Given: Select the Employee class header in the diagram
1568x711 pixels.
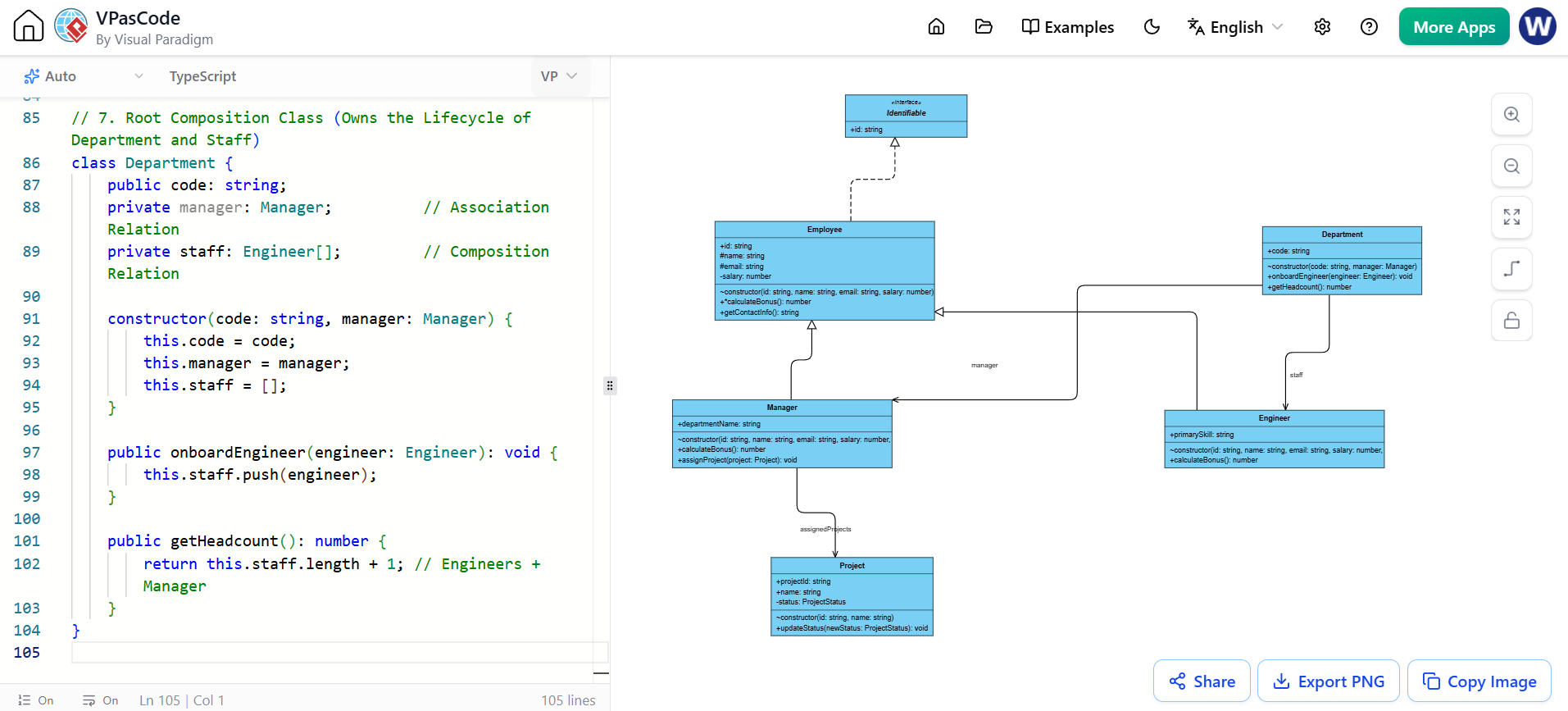Looking at the screenshot, I should click(825, 230).
